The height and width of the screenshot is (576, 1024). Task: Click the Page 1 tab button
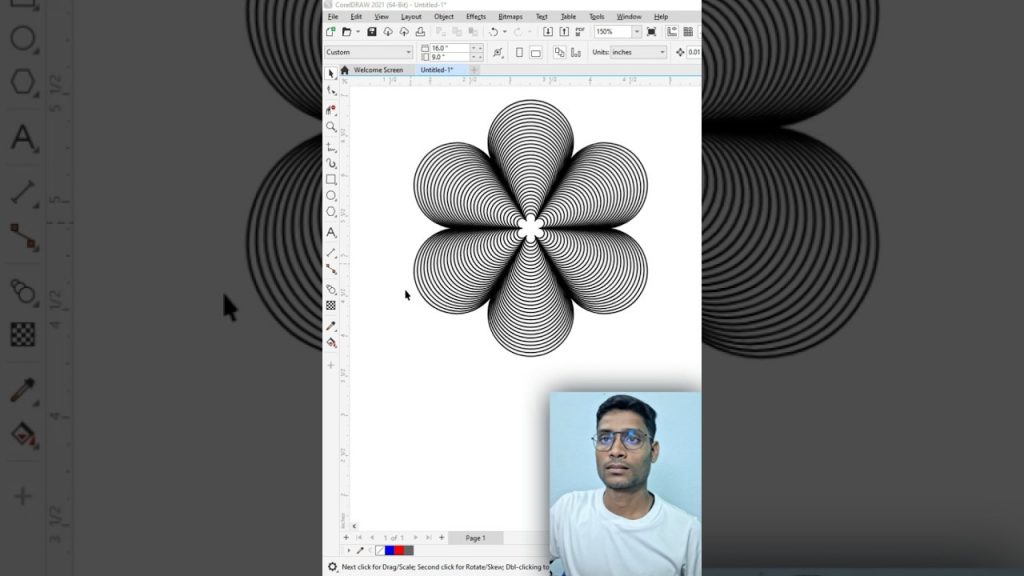pos(476,537)
